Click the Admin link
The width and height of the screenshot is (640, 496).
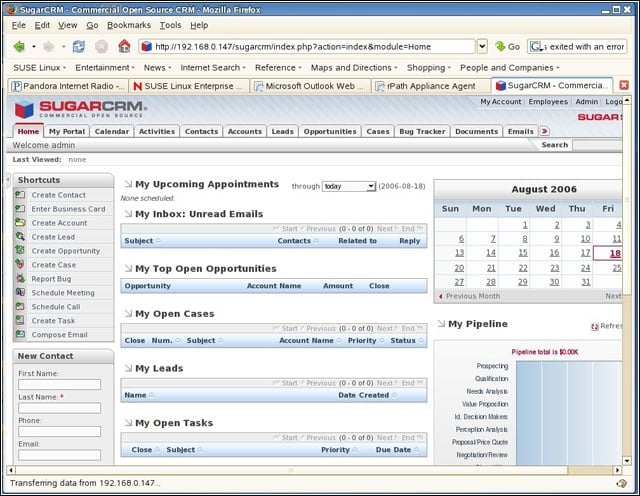[587, 102]
